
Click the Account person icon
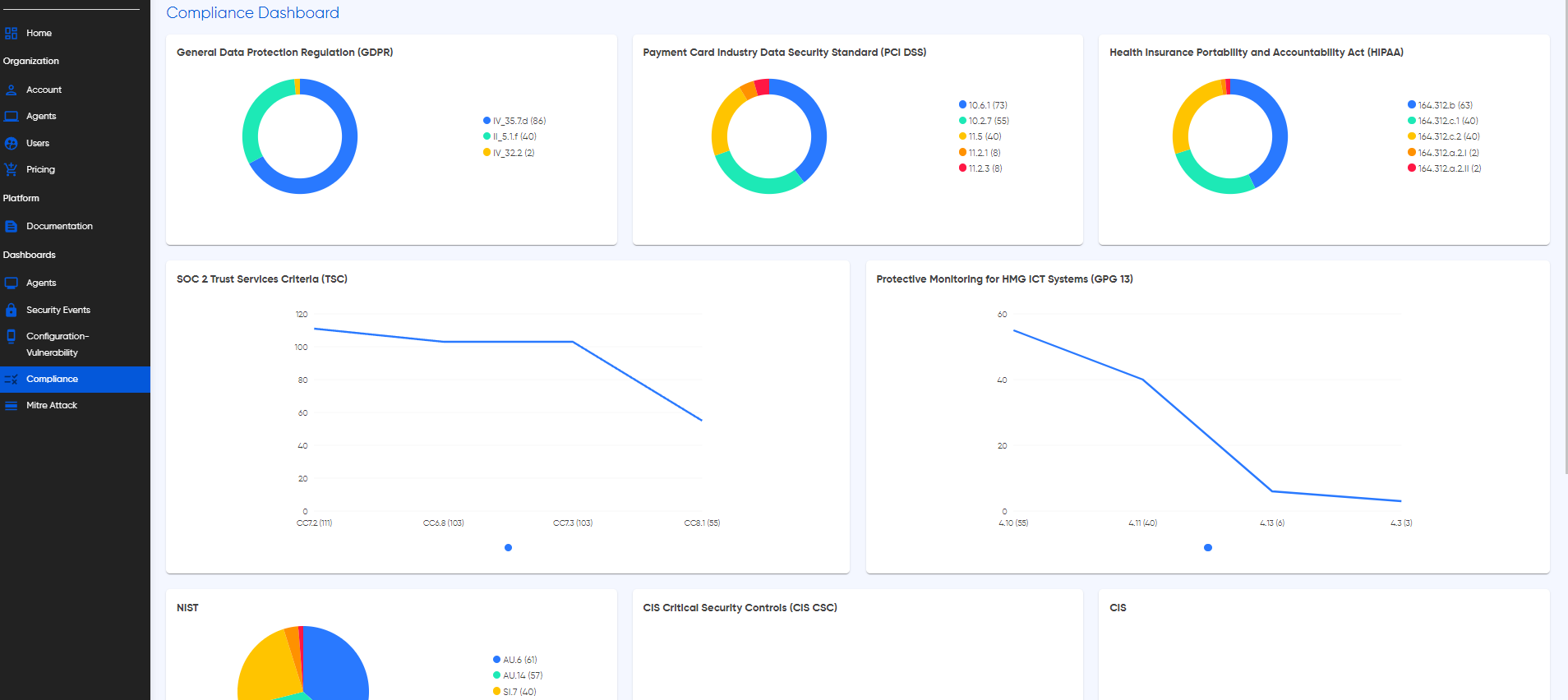tap(11, 90)
